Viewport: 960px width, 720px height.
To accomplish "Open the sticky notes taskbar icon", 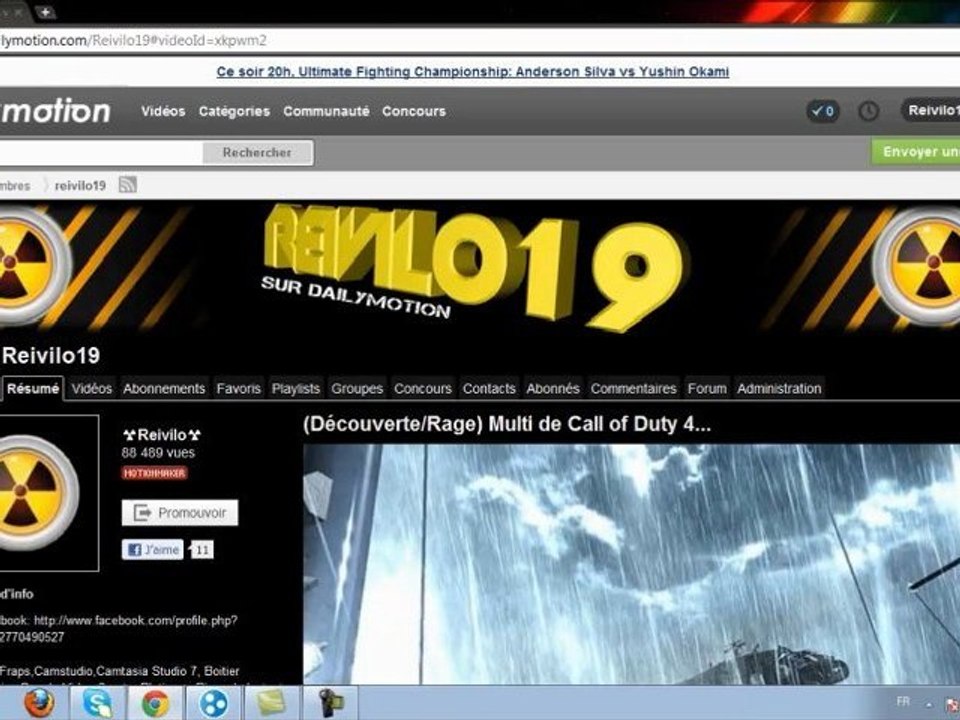I will pos(271,703).
